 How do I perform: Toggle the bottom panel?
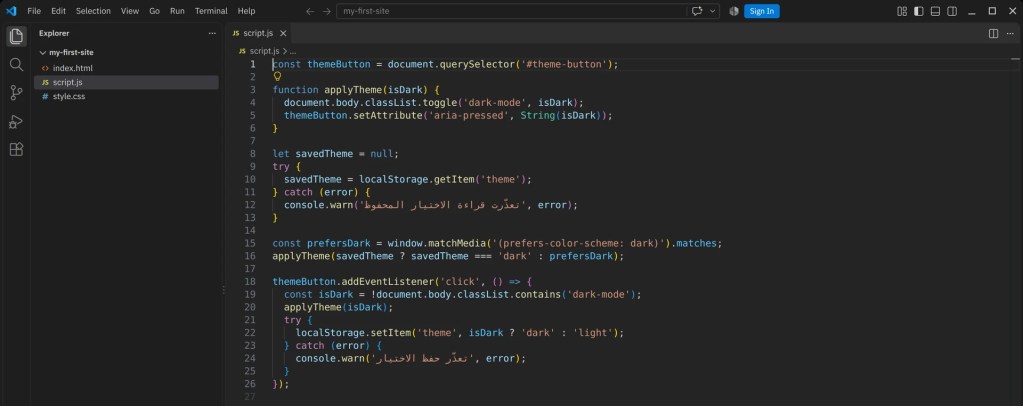pos(935,11)
